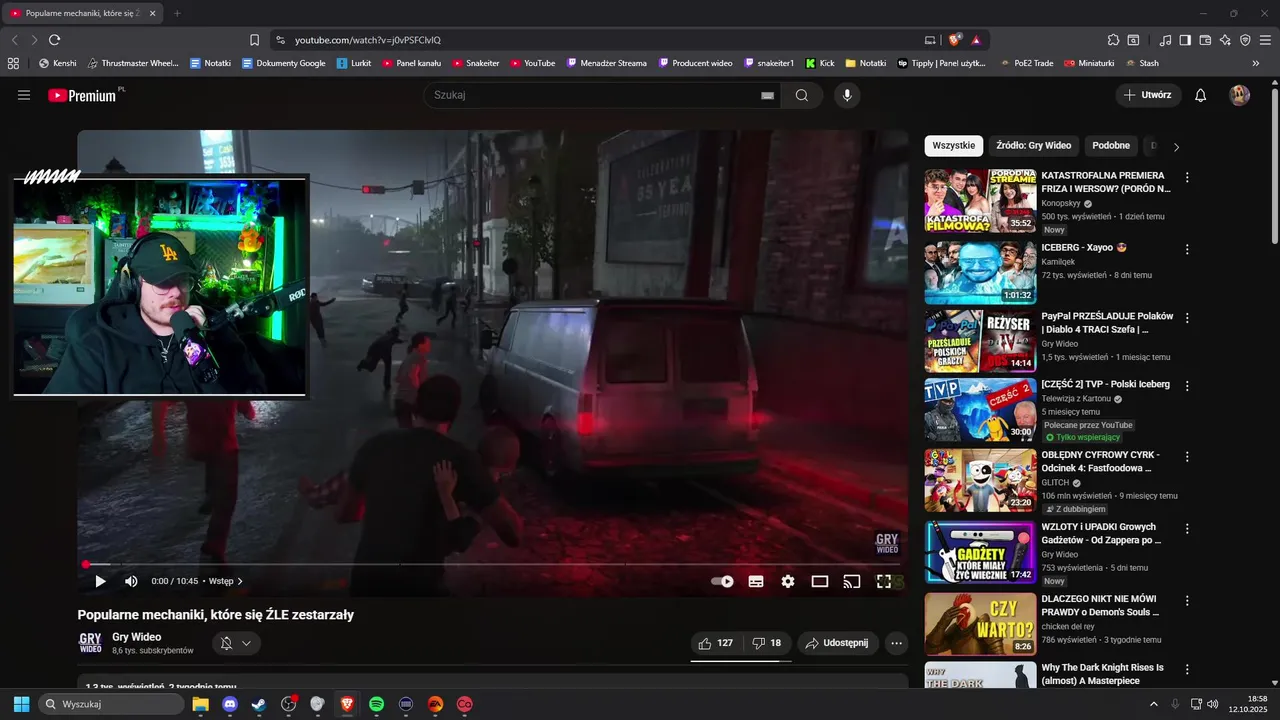This screenshot has height=720, width=1280.
Task: Open browser extensions puzzle icon
Action: coord(1113,40)
